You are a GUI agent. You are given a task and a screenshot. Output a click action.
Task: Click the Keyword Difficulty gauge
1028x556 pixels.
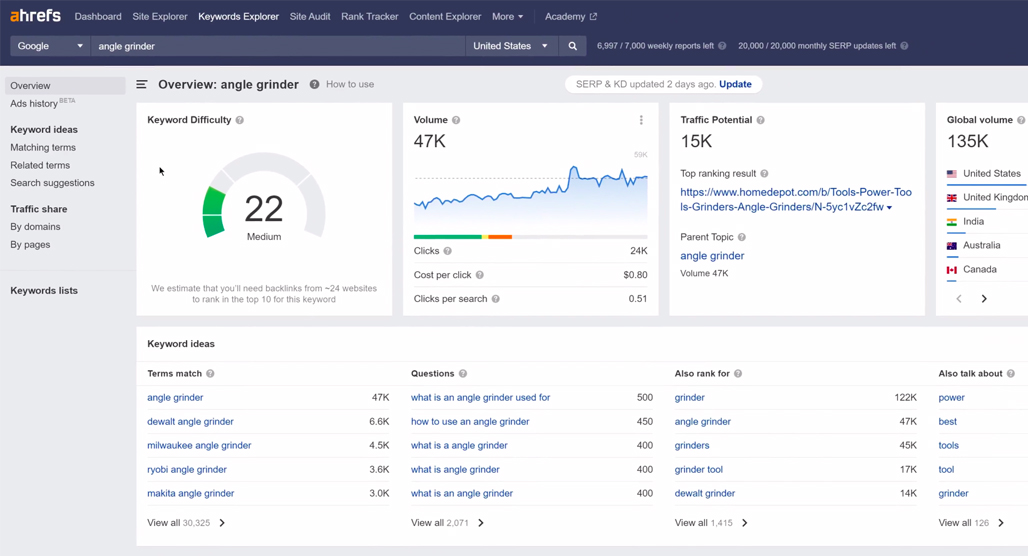coord(264,195)
